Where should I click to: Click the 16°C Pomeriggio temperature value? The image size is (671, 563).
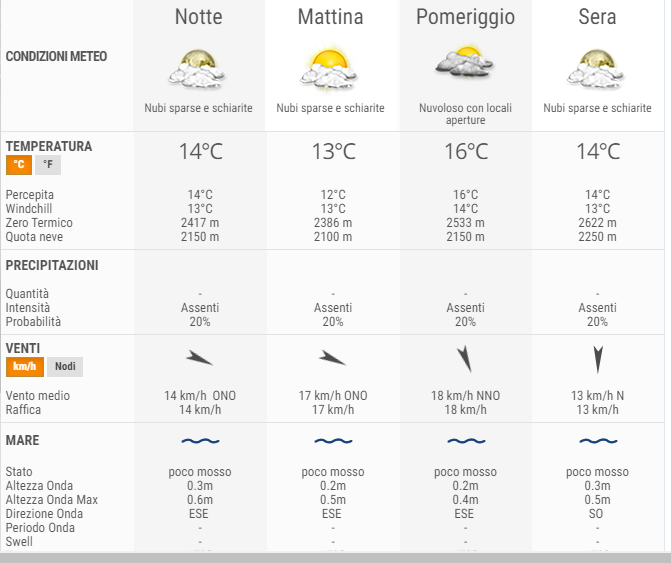pos(466,151)
